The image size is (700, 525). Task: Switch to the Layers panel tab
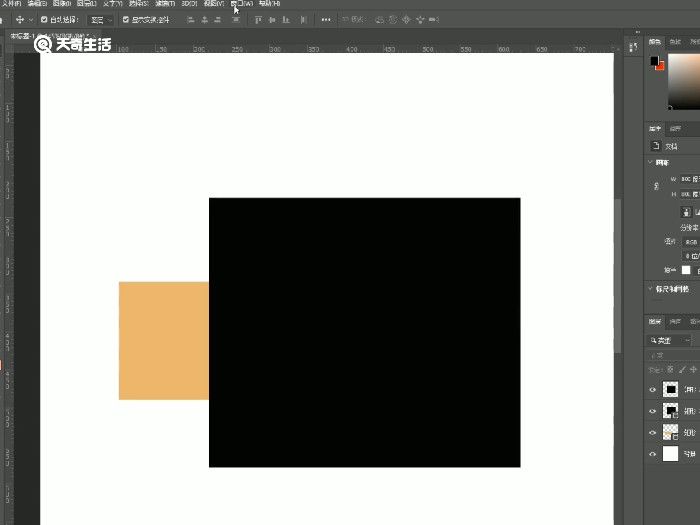[655, 321]
